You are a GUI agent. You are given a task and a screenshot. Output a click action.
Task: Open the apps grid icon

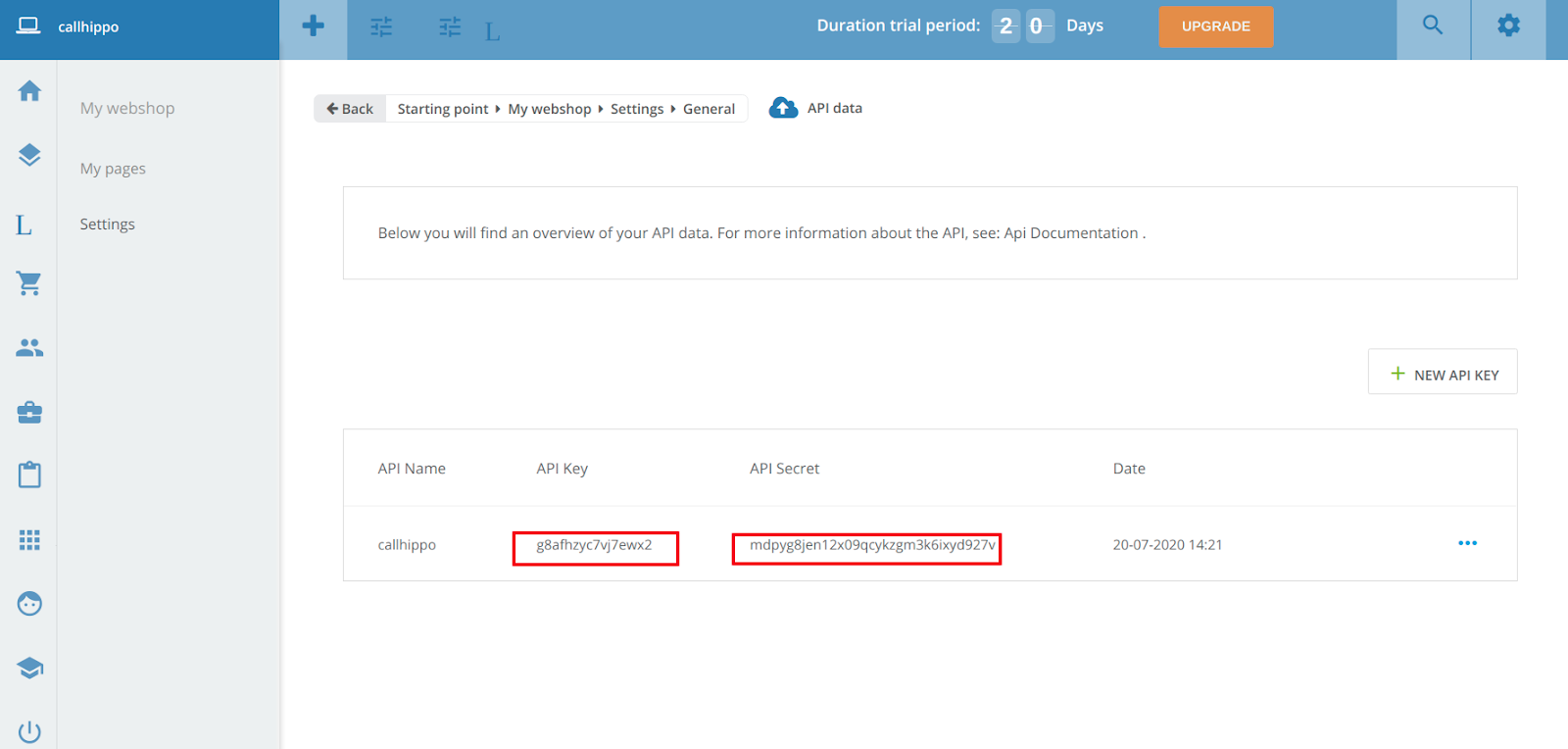coord(29,540)
